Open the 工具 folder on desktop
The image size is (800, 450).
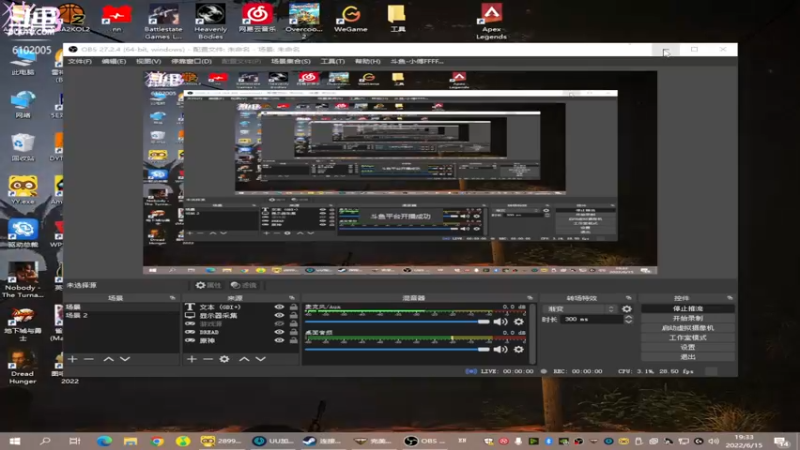point(397,19)
